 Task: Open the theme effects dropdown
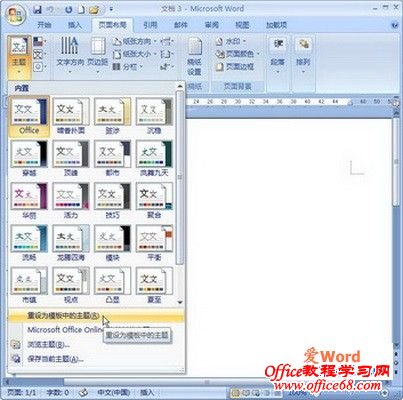coord(39,67)
